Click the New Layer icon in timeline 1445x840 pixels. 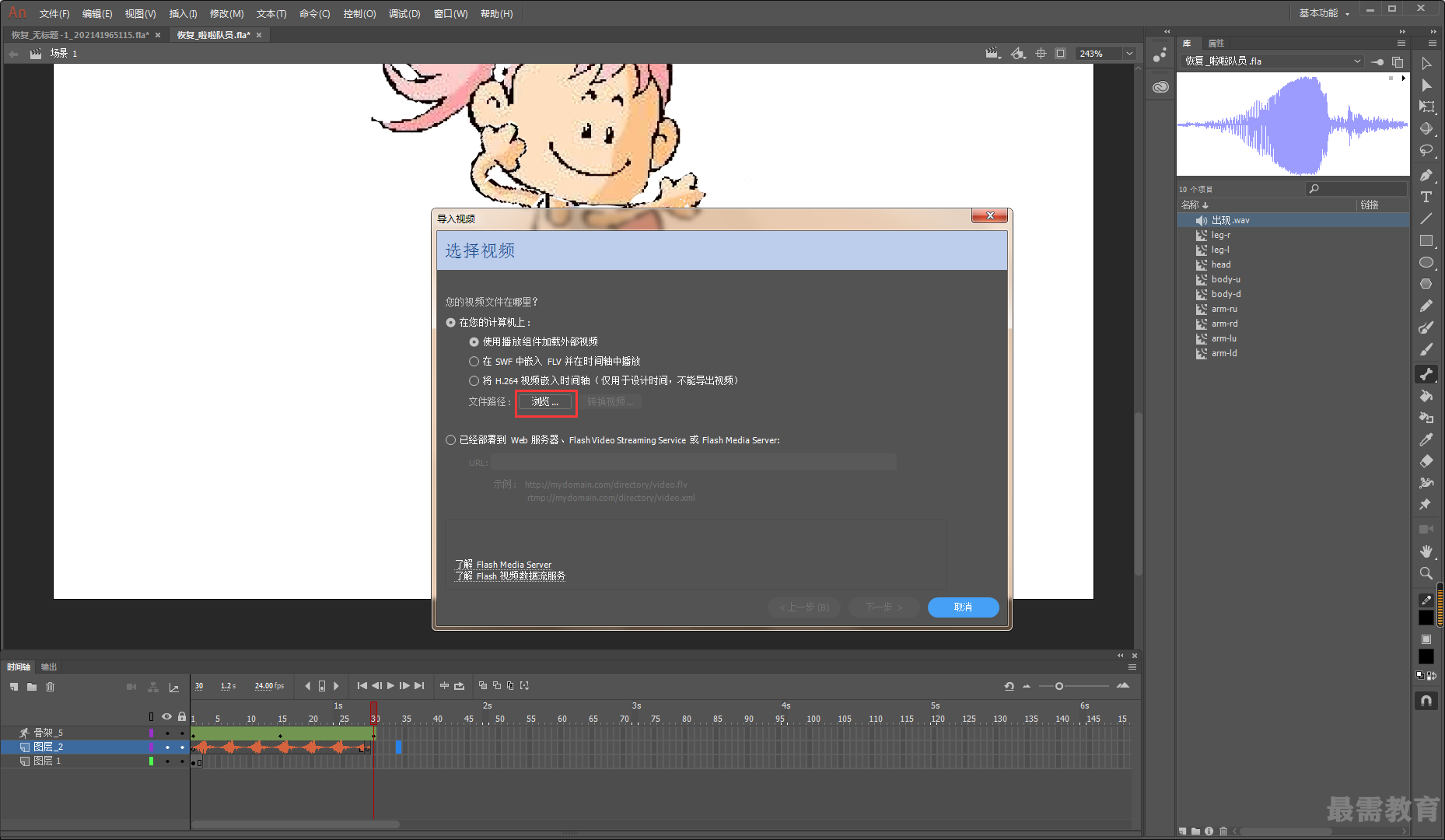14,687
